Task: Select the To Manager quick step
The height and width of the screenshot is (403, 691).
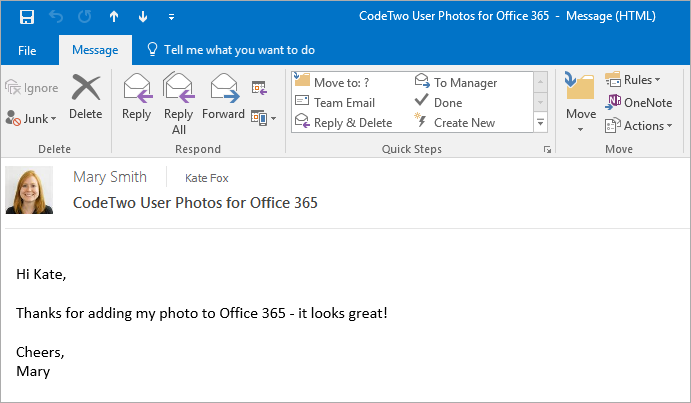Action: tap(456, 82)
